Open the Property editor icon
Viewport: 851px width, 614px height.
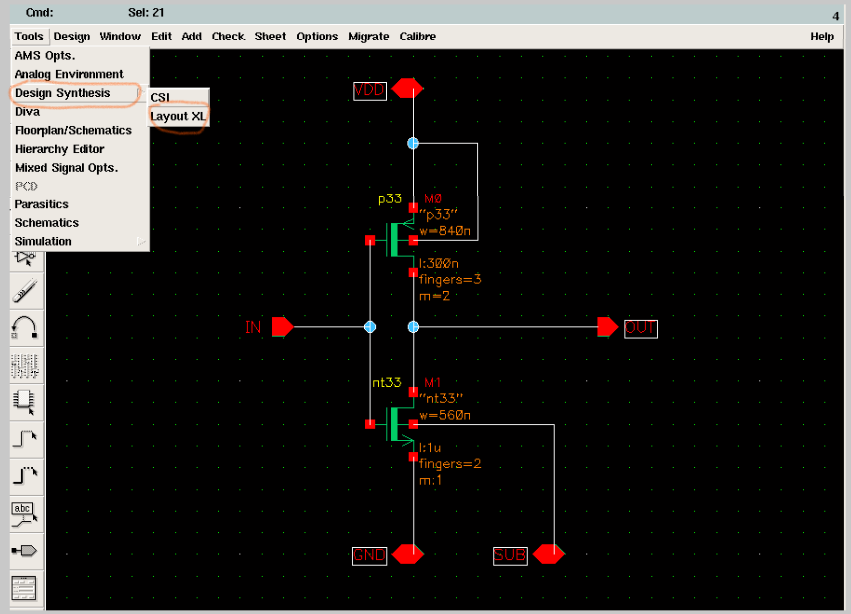(25, 365)
